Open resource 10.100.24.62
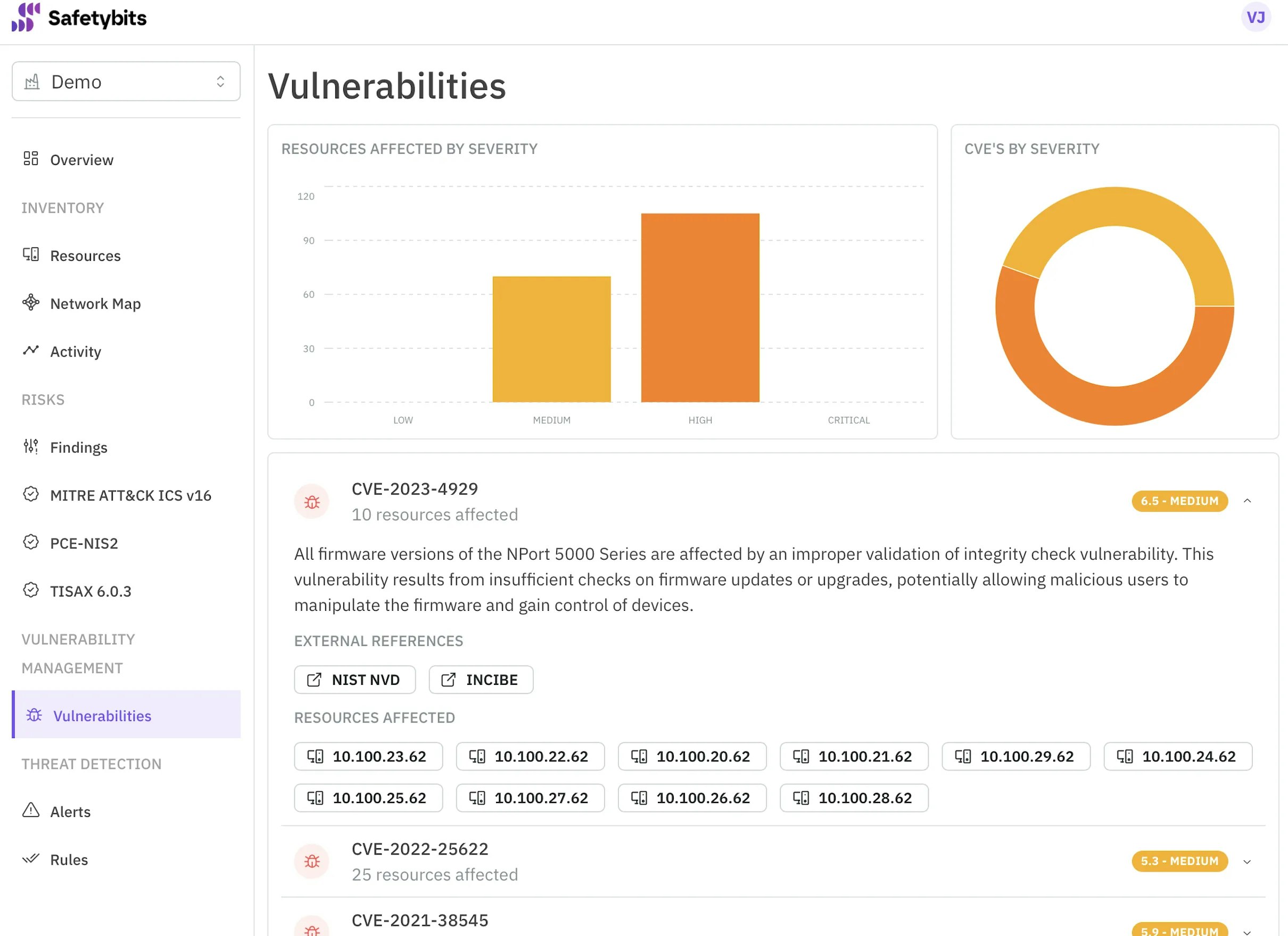 1178,756
